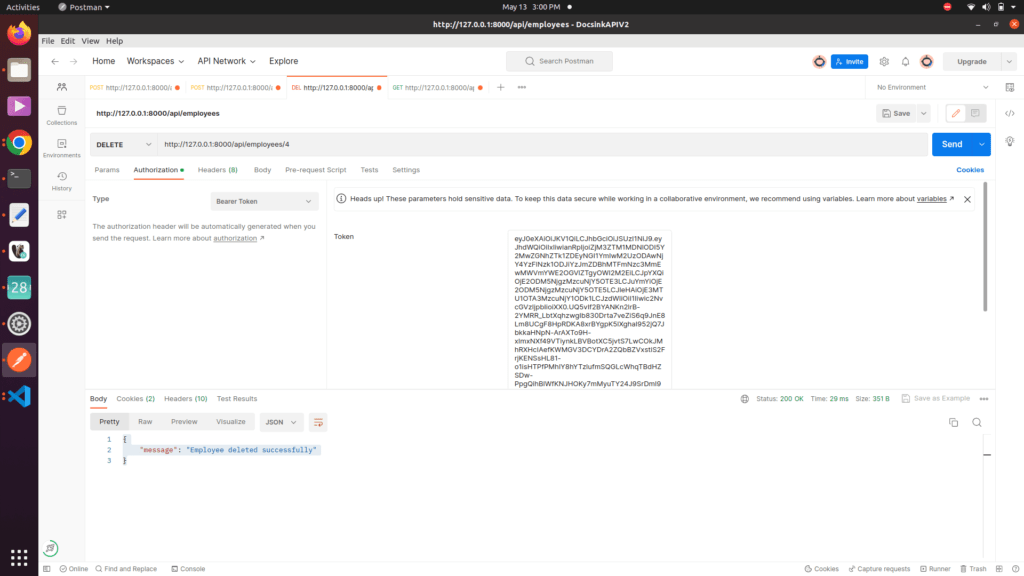1024x576 pixels.
Task: Open the notifications bell
Action: point(905,61)
